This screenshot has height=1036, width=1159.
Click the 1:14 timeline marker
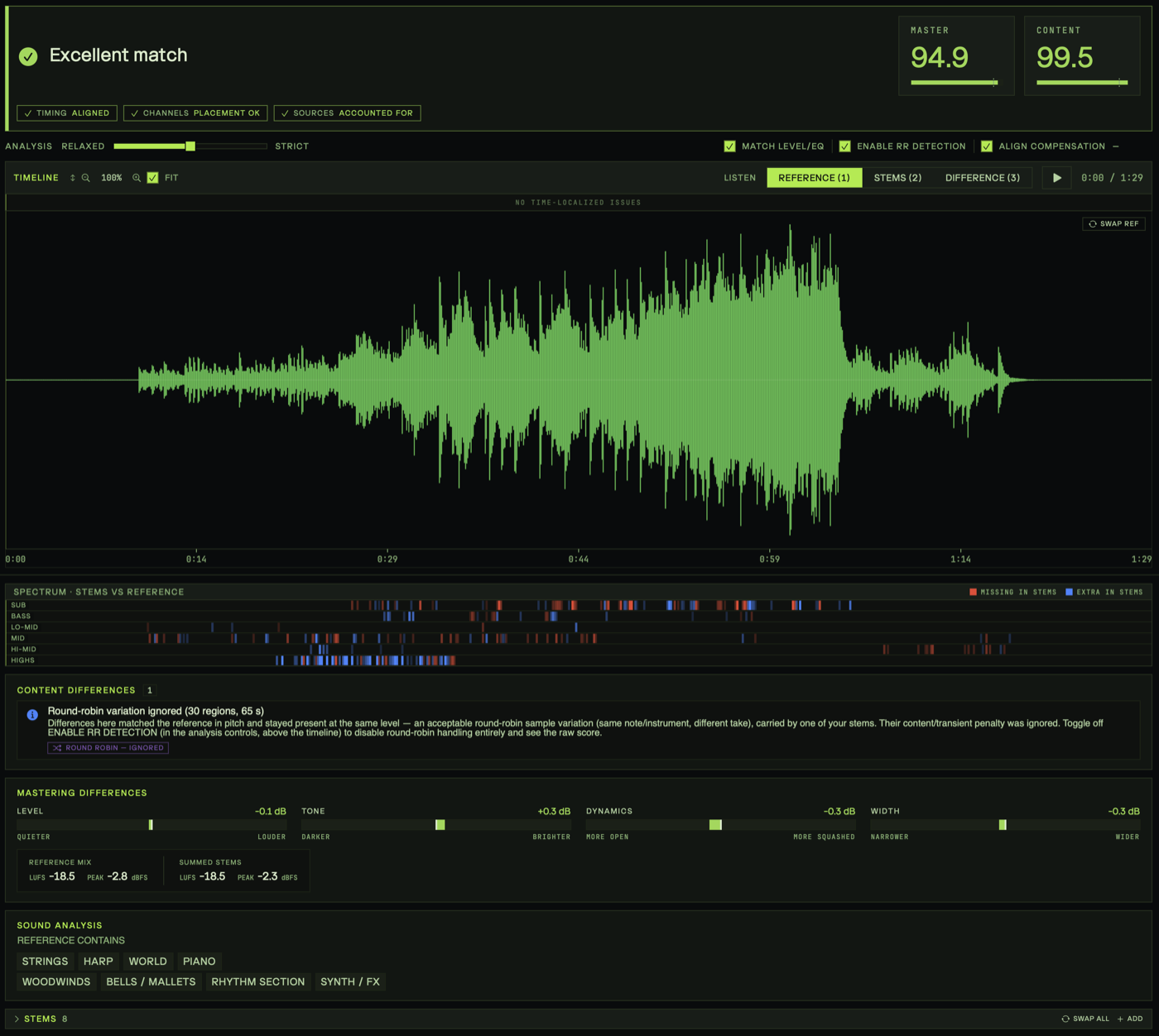pyautogui.click(x=960, y=559)
